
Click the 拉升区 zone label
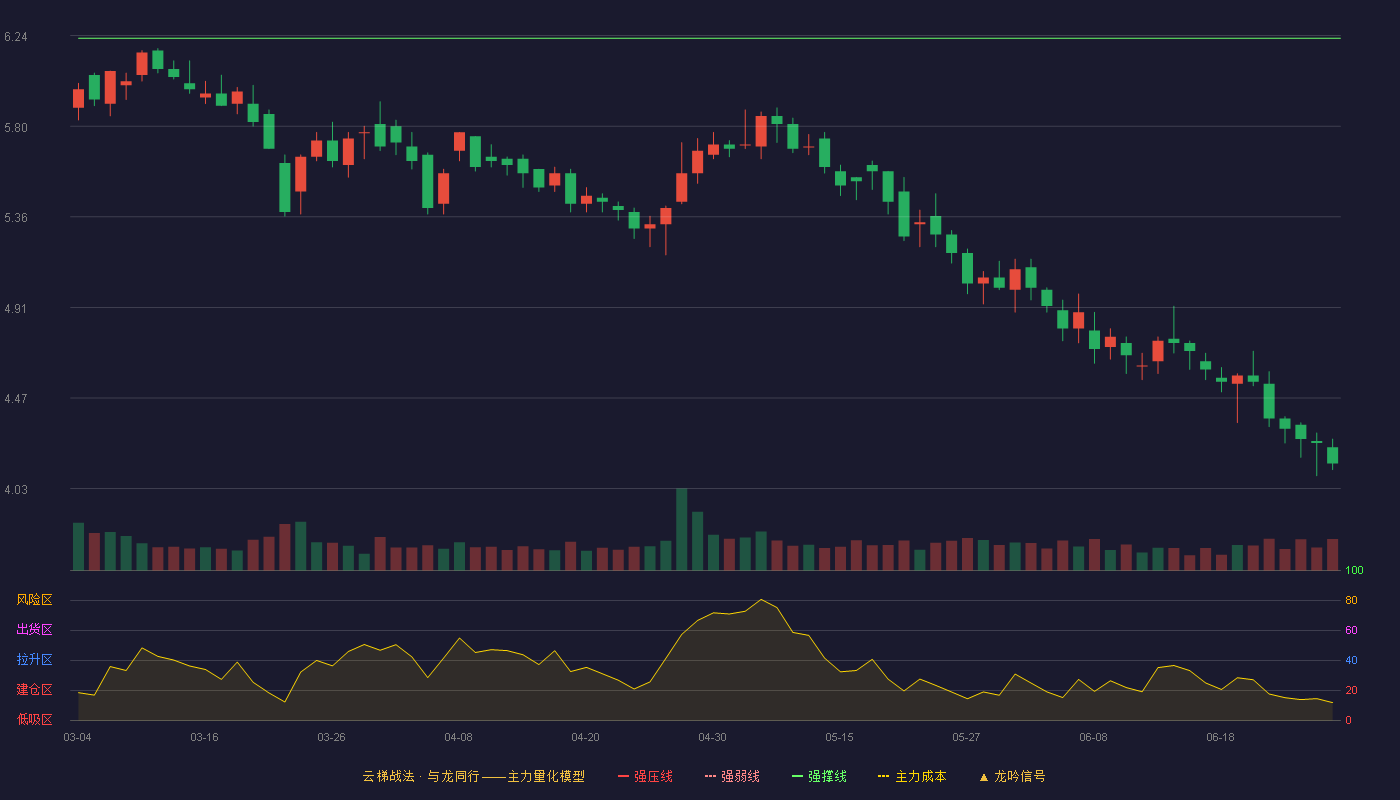(34, 660)
